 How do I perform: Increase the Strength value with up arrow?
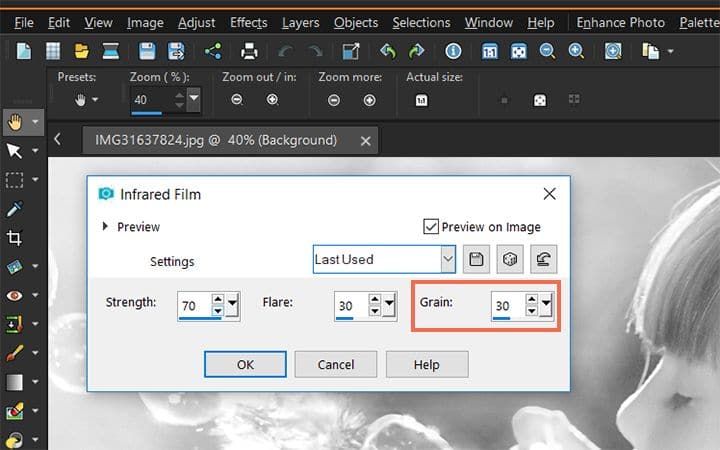click(x=218, y=299)
